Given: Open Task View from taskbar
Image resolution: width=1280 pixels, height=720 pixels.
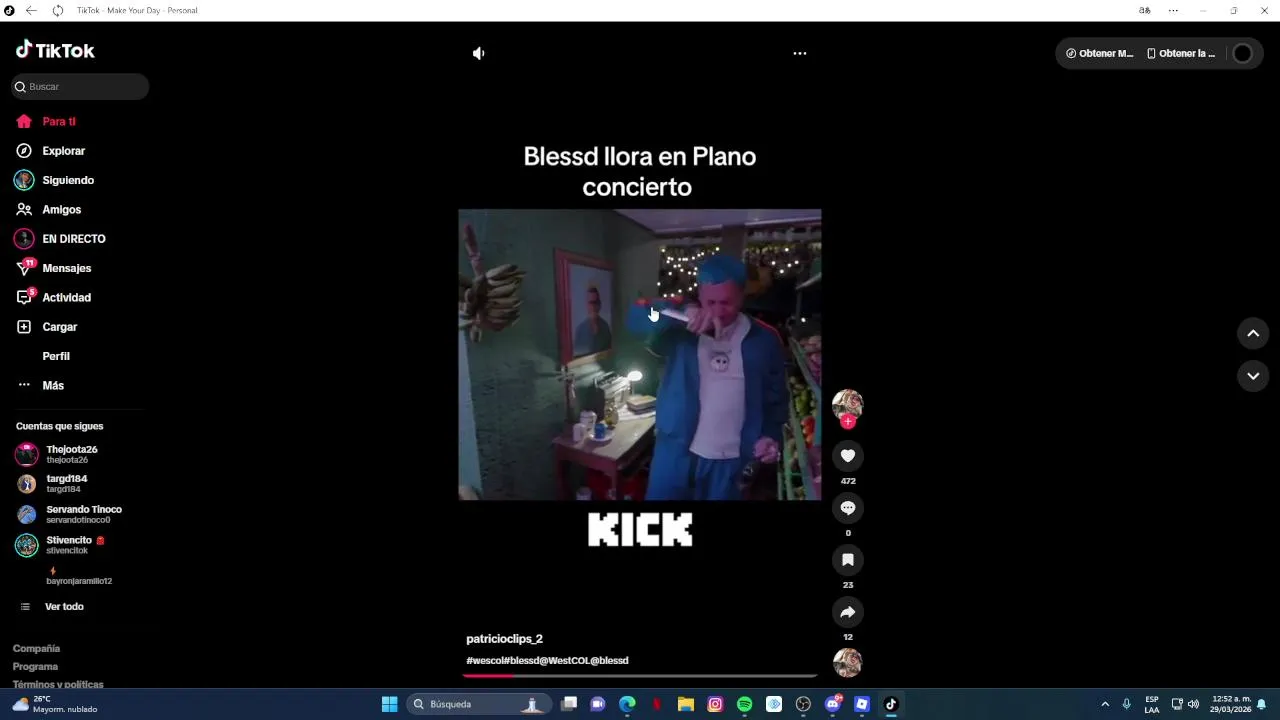Looking at the screenshot, I should click(569, 704).
